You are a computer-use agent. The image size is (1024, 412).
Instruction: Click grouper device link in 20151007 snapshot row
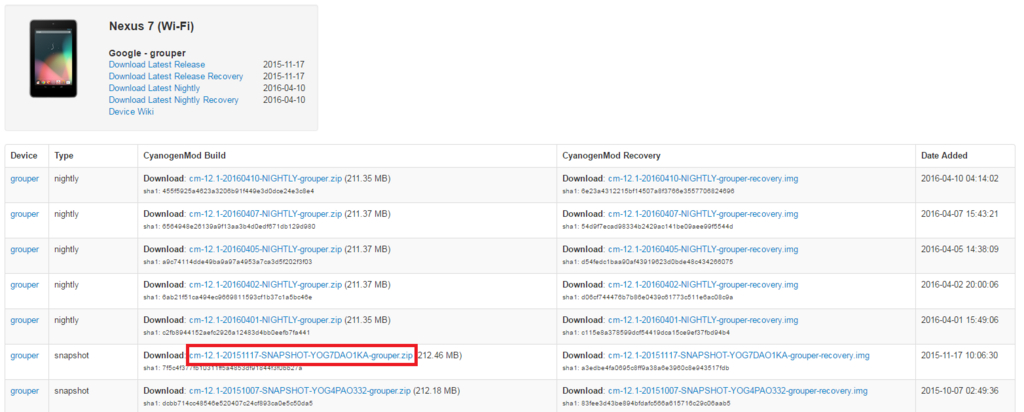[x=25, y=391]
